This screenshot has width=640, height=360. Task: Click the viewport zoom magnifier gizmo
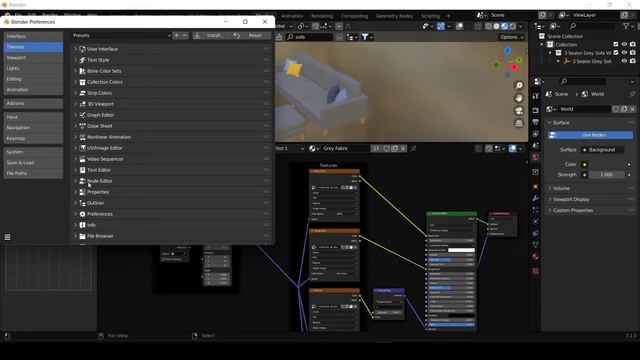tap(519, 85)
